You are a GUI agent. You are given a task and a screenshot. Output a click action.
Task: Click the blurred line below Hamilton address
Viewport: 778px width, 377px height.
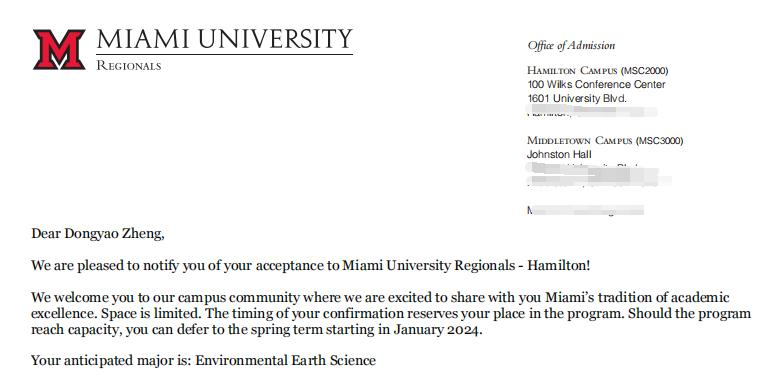[x=592, y=111]
